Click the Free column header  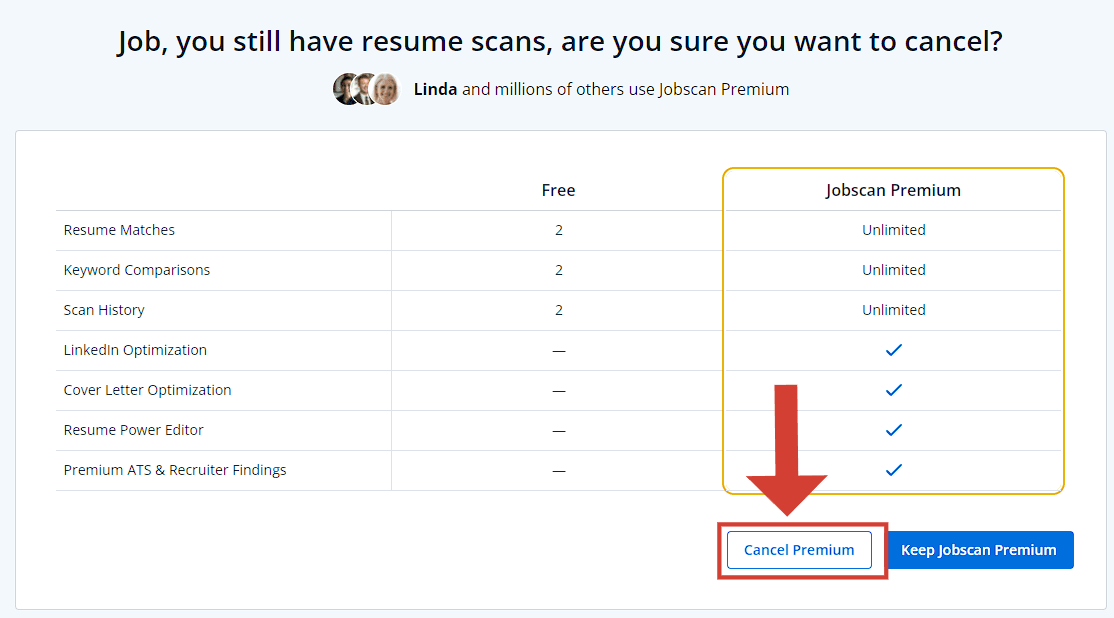[x=558, y=190]
